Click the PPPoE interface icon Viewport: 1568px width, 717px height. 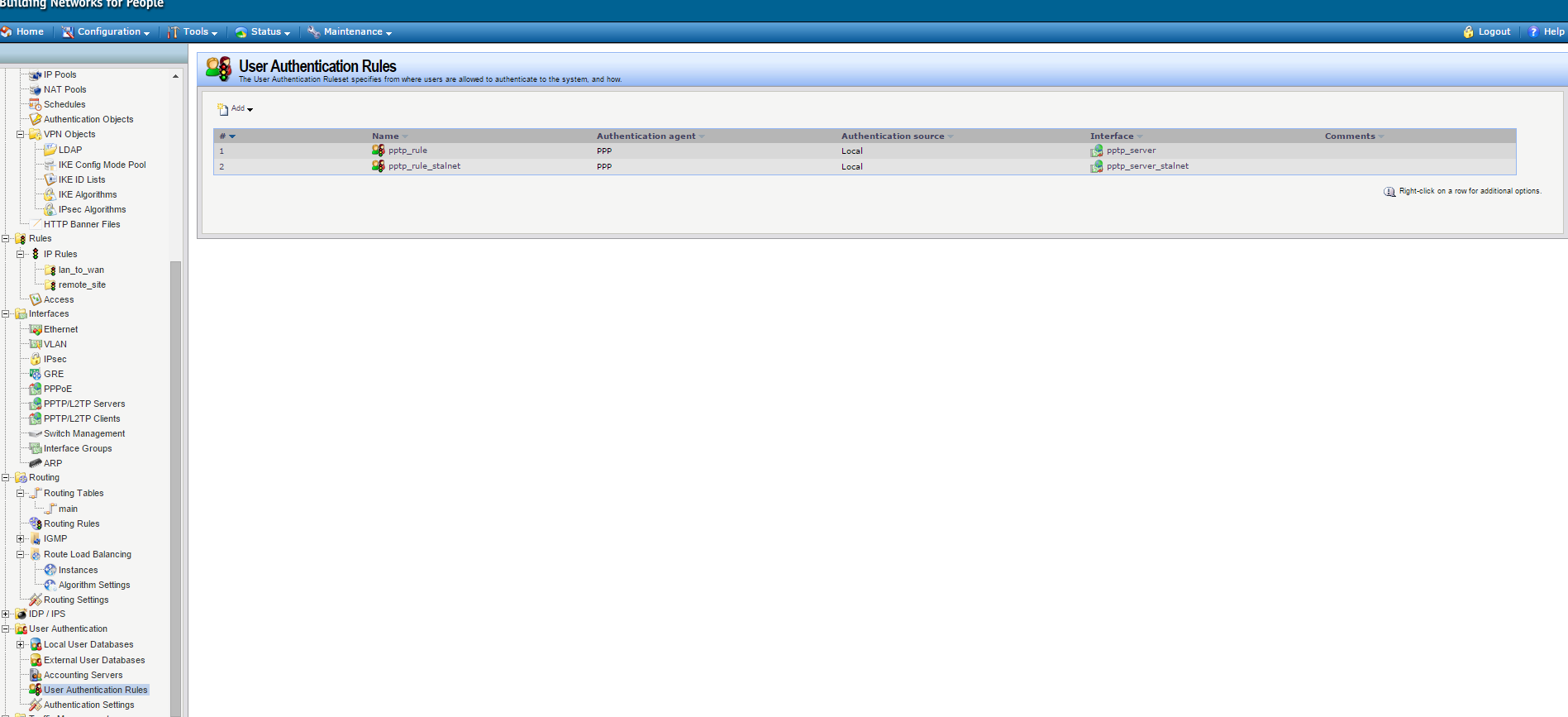(36, 389)
